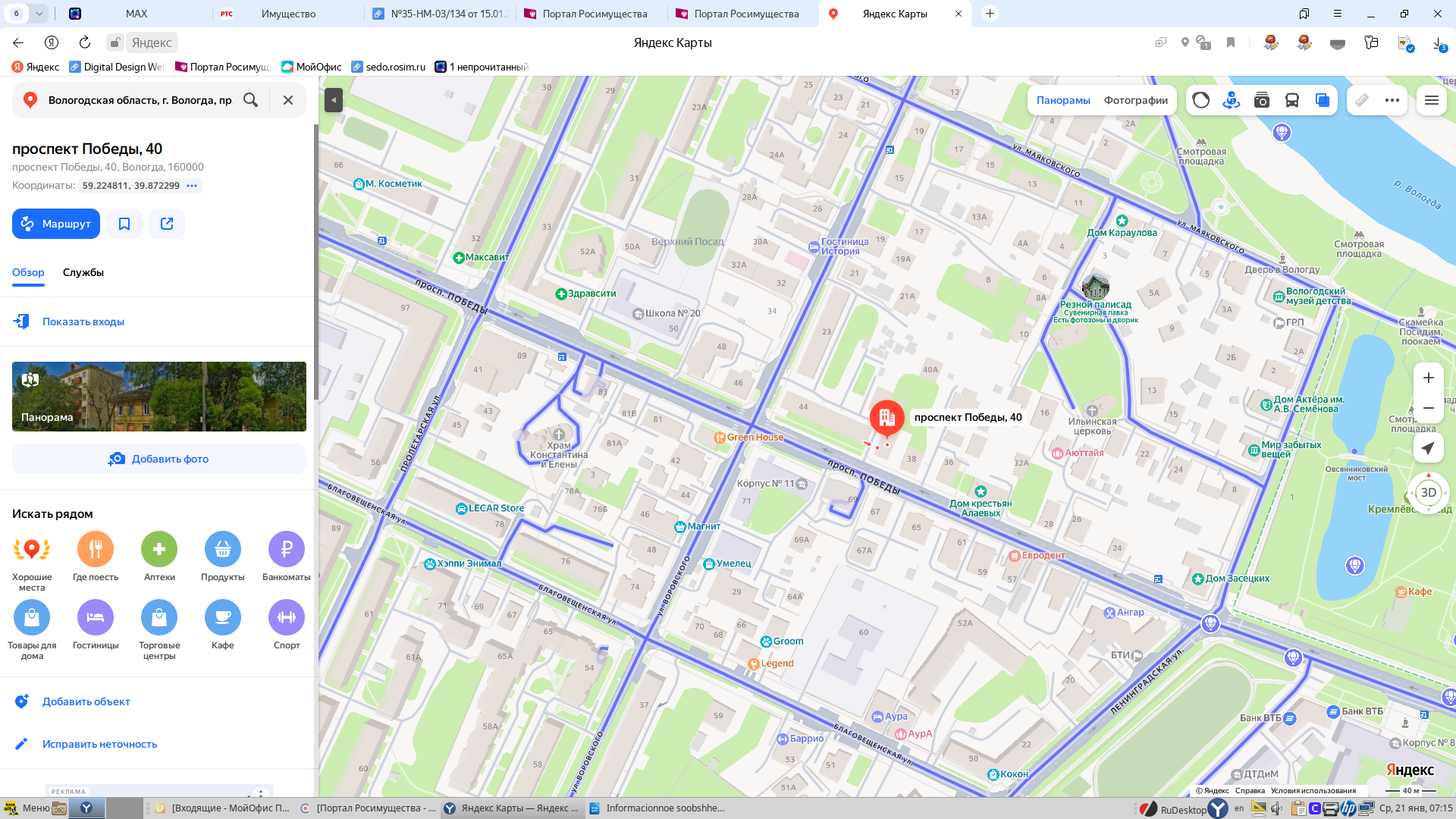Viewport: 1456px width, 819px height.
Task: Expand more map tools ellipsis
Action: coord(1392,100)
